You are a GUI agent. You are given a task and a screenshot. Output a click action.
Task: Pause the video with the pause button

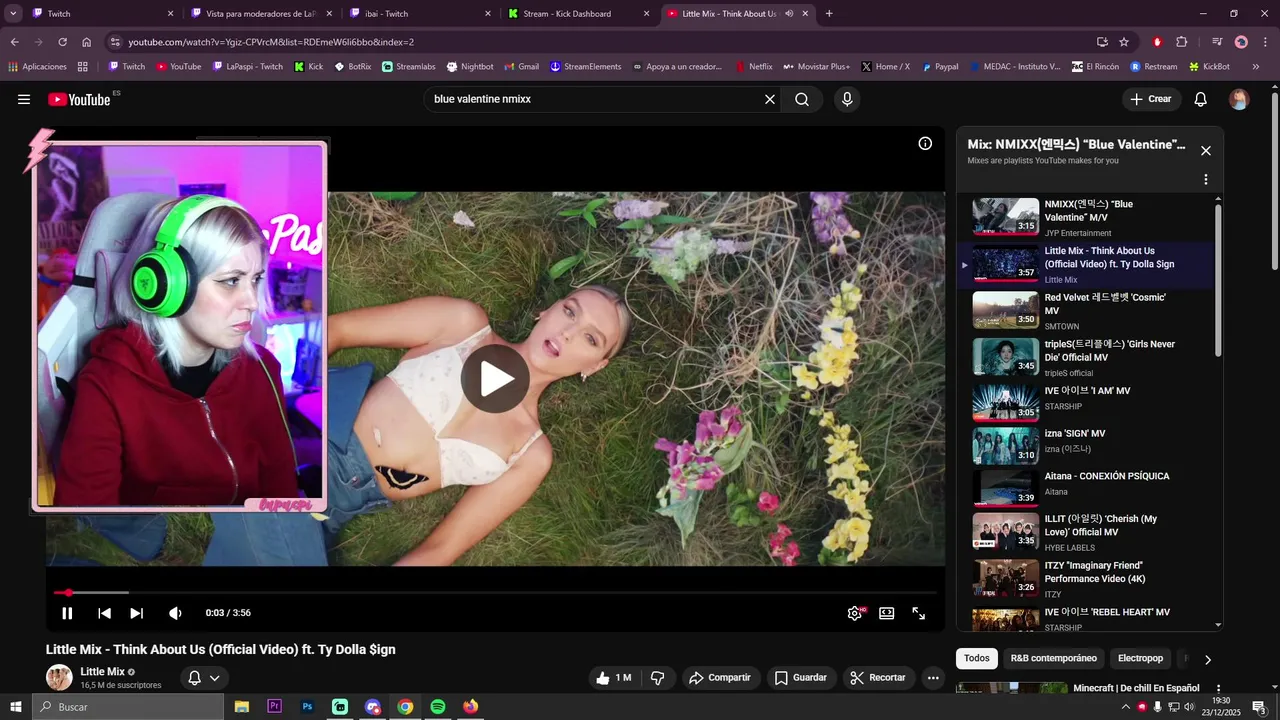point(67,613)
